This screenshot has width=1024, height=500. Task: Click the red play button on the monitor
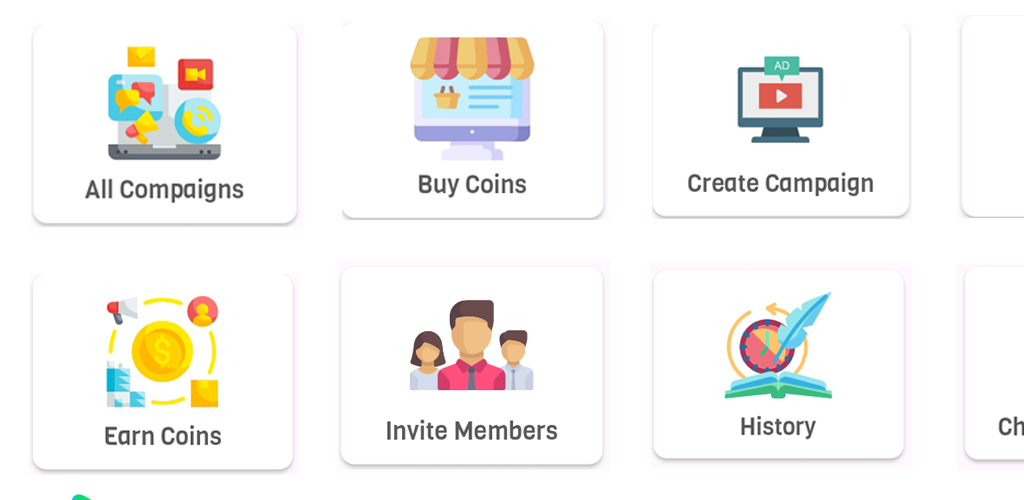[x=780, y=96]
